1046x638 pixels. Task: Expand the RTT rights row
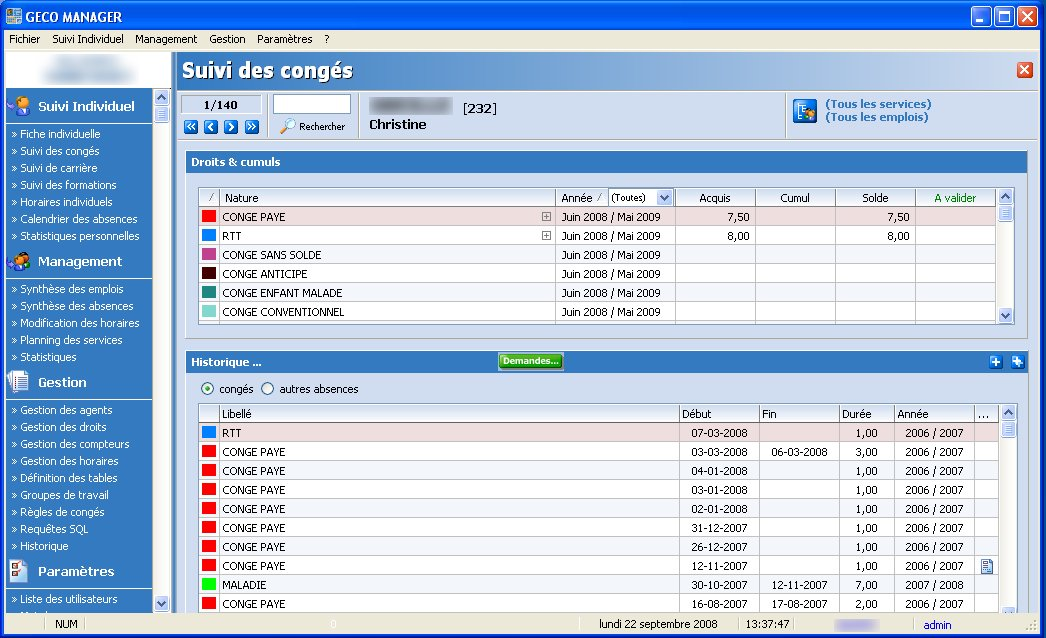pyautogui.click(x=546, y=236)
